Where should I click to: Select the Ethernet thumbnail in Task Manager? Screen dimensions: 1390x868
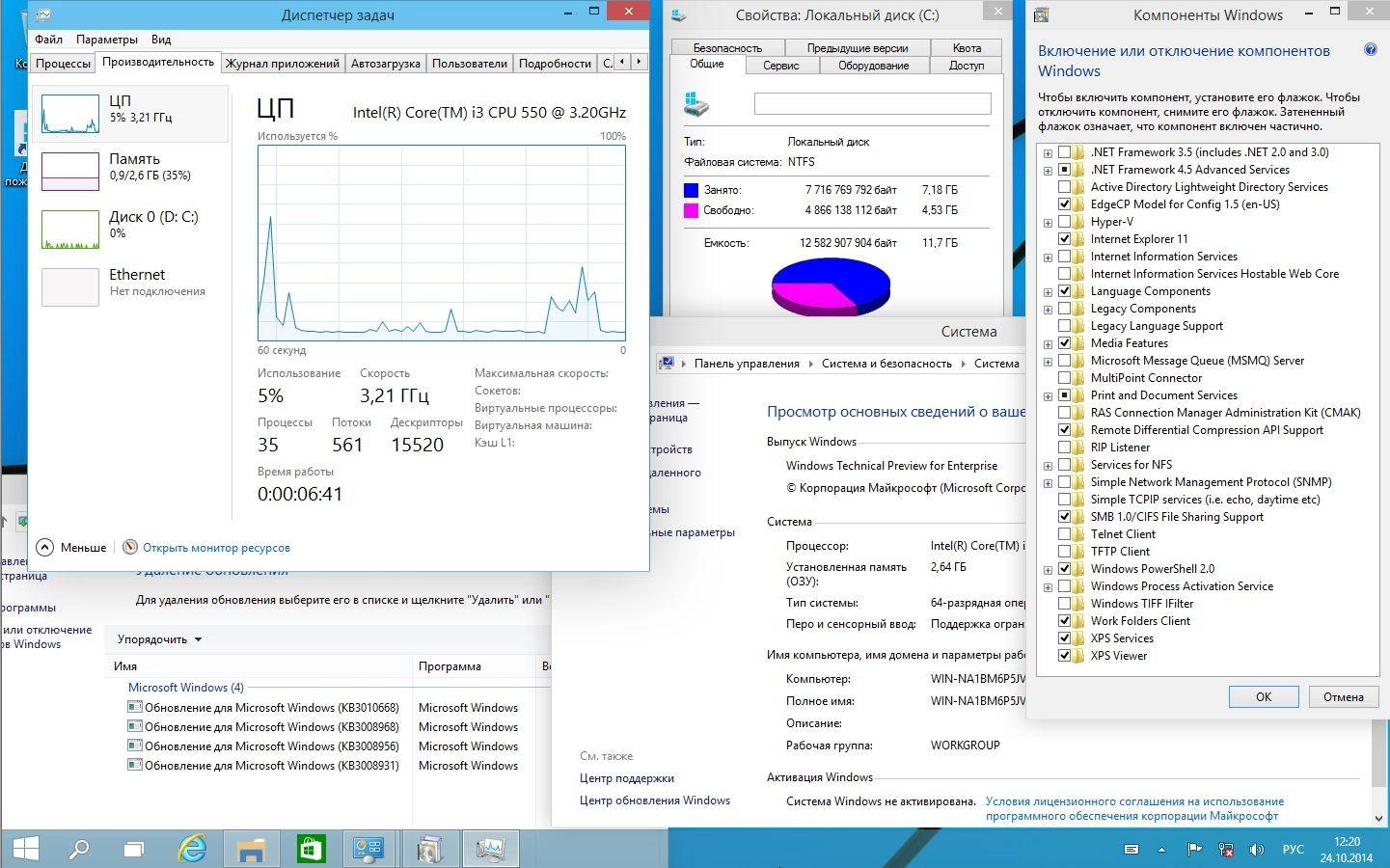point(70,287)
